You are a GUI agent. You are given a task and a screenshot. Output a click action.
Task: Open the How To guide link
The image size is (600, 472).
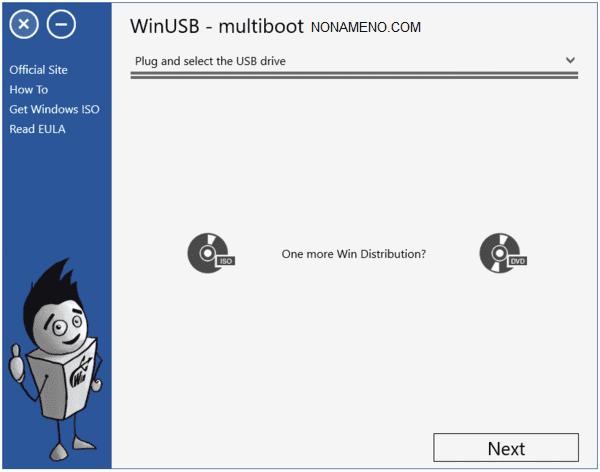tap(29, 90)
